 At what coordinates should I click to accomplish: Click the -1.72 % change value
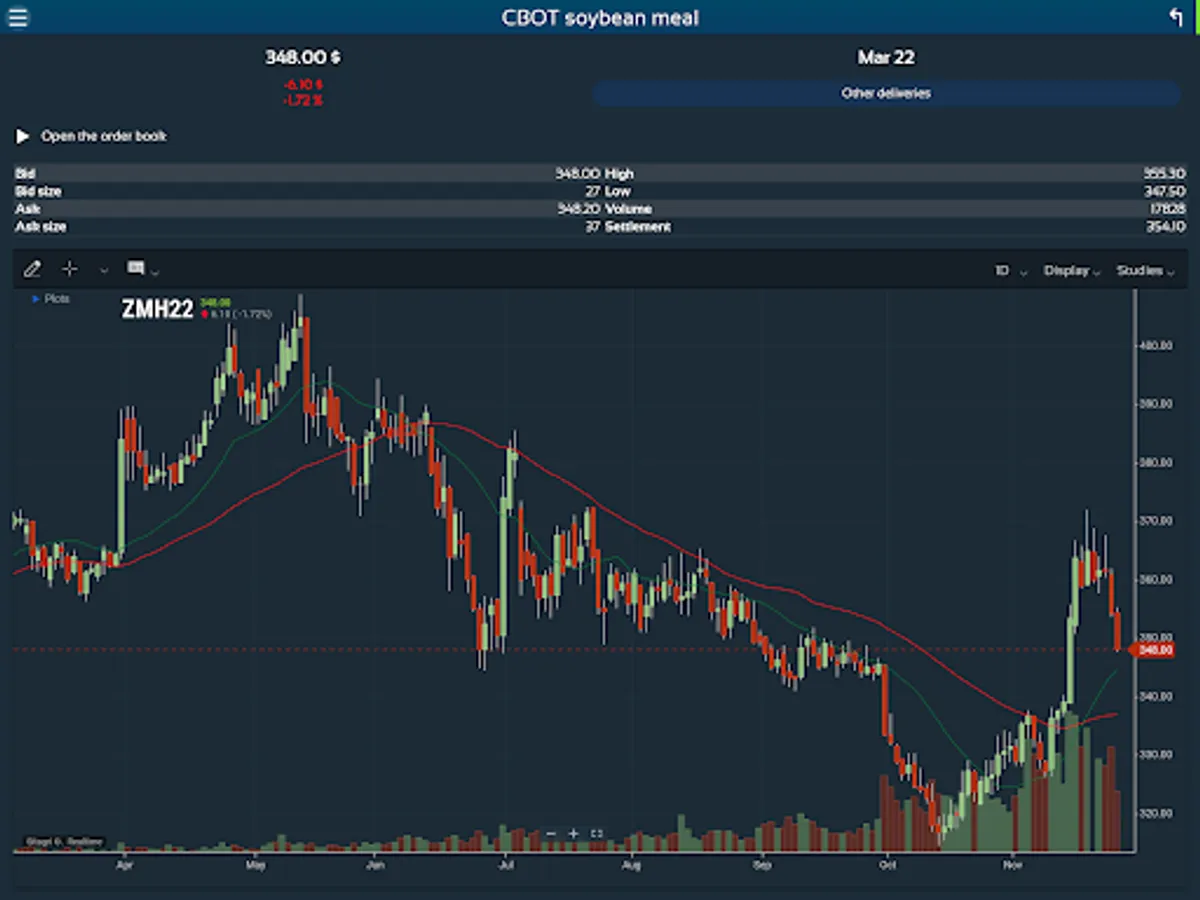coord(302,101)
